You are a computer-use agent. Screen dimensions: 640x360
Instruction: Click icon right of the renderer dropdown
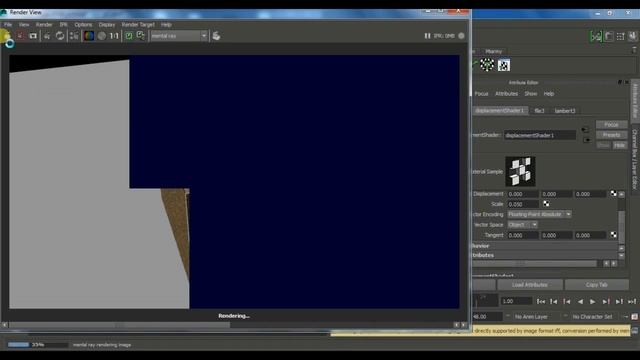pyautogui.click(x=216, y=36)
